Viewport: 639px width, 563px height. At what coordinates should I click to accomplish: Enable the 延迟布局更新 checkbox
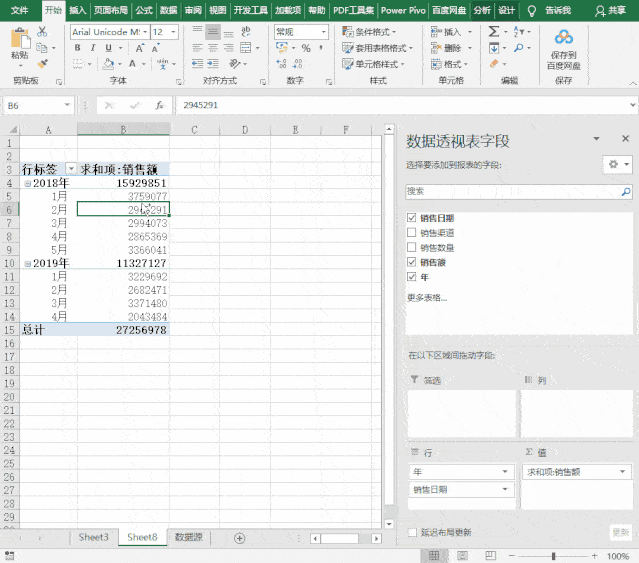coord(412,532)
